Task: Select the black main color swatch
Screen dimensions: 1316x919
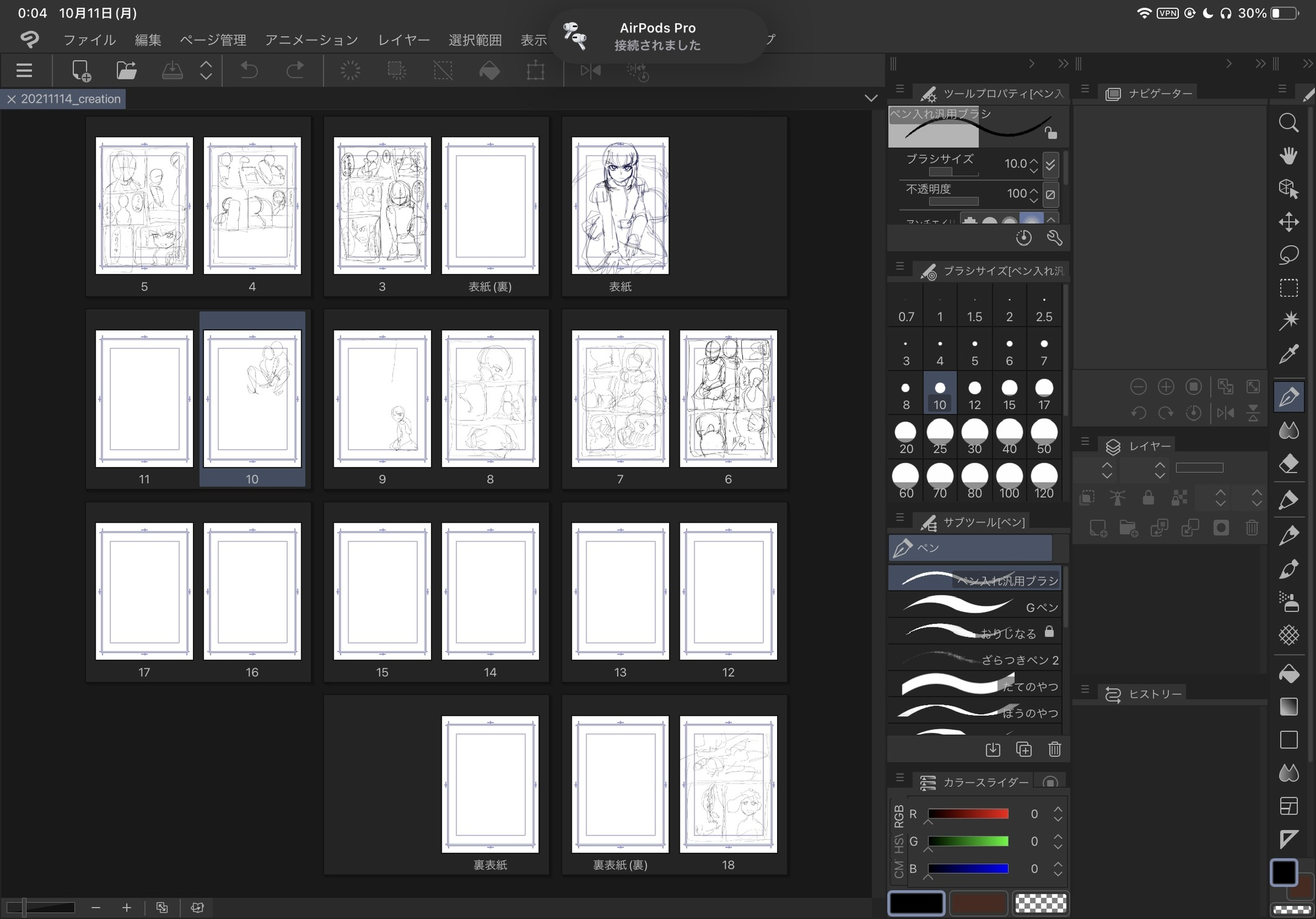Action: [916, 903]
